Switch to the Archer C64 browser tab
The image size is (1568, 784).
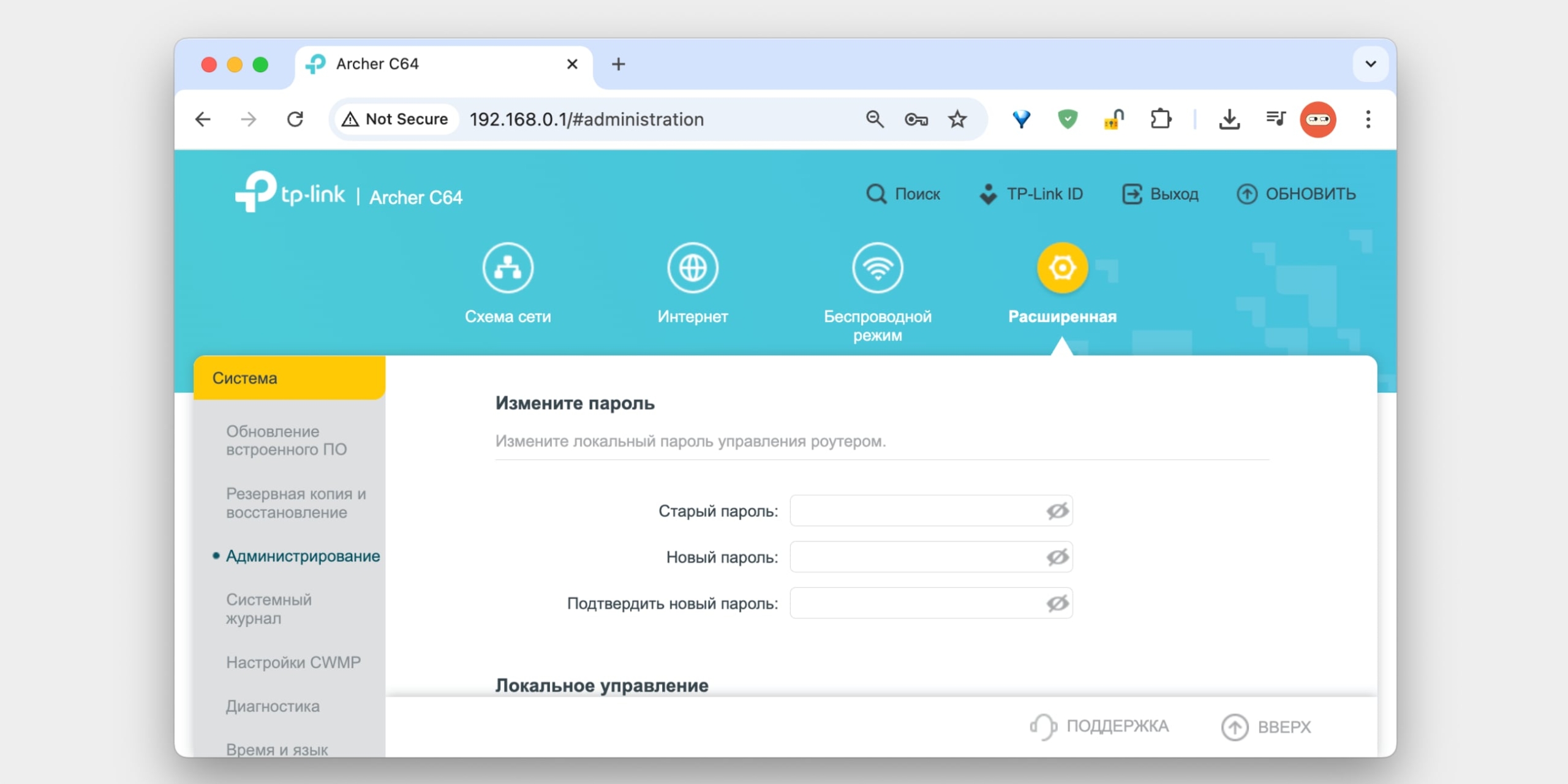(x=377, y=64)
